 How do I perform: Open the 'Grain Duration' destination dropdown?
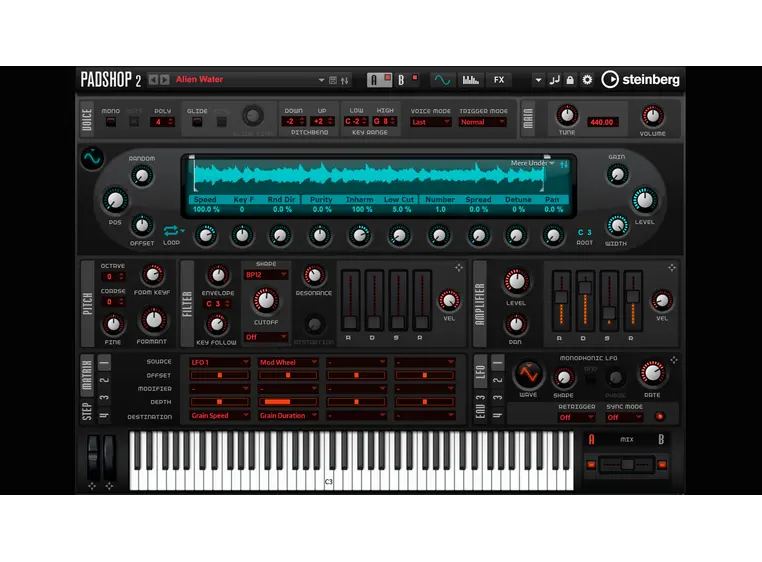288,416
